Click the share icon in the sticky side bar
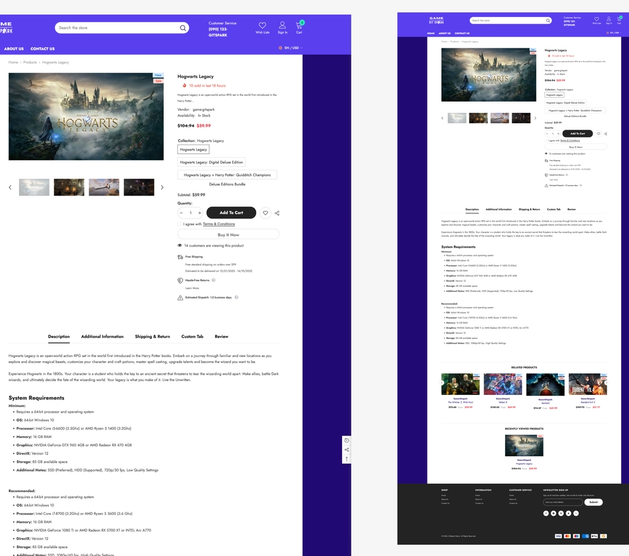 click(347, 450)
